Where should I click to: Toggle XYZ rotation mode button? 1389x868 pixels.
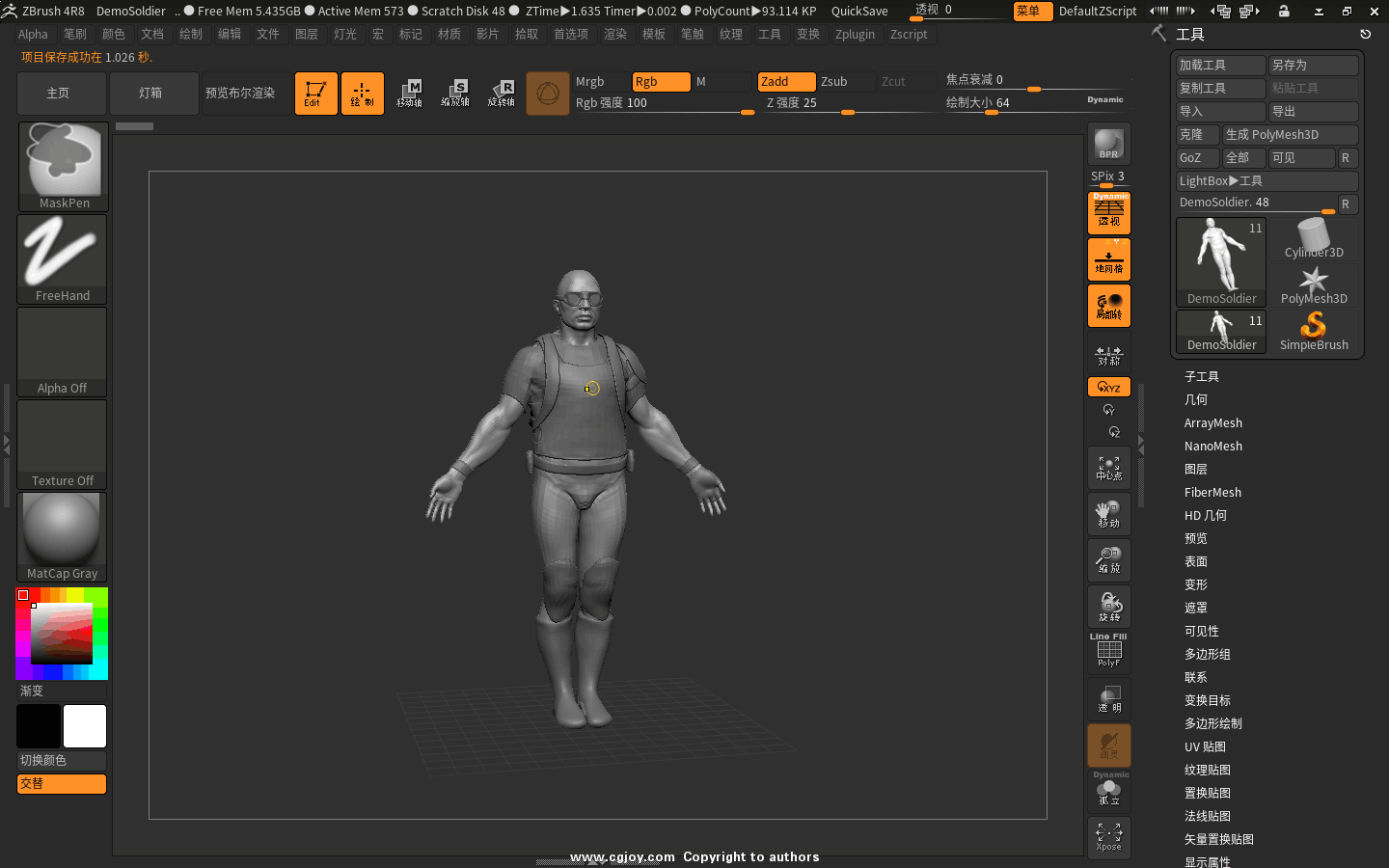[1109, 387]
